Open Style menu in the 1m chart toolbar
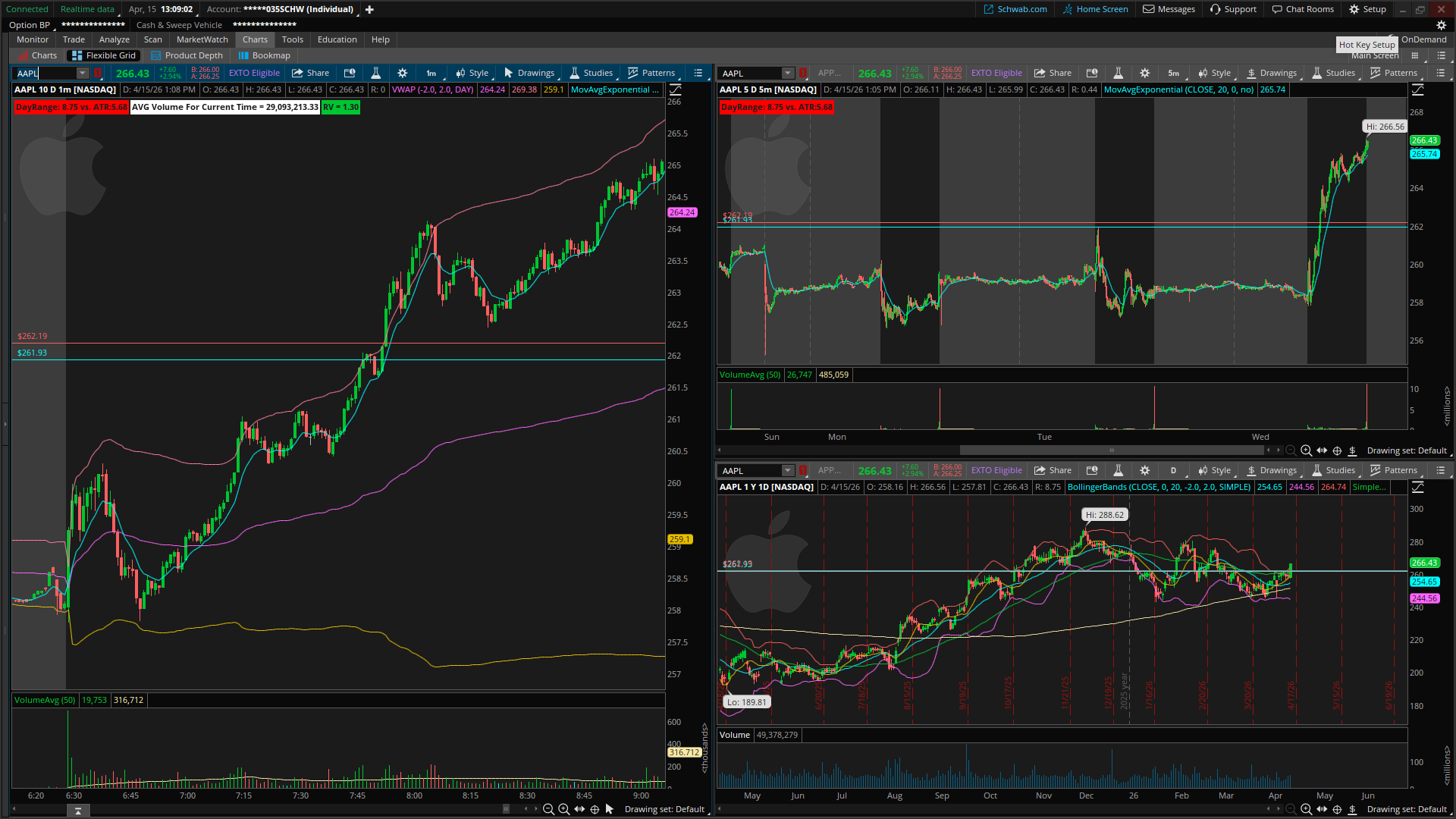This screenshot has height=819, width=1456. click(472, 74)
